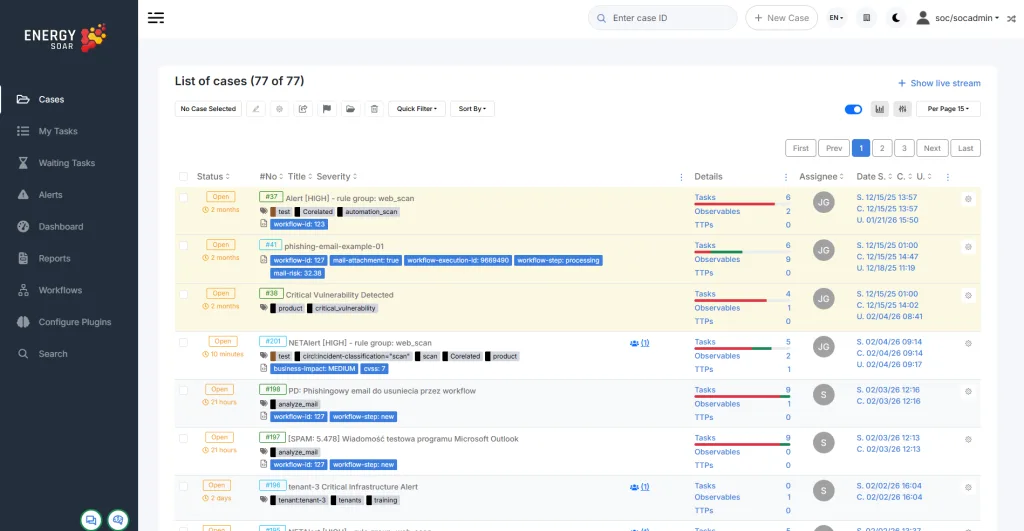Click the flag icon in case toolbar
Image resolution: width=1024 pixels, height=531 pixels.
(326, 109)
